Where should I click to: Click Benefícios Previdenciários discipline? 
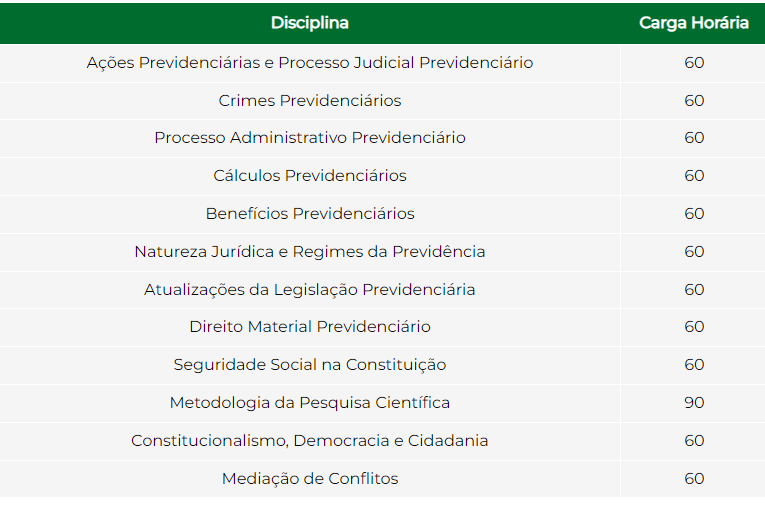[310, 214]
